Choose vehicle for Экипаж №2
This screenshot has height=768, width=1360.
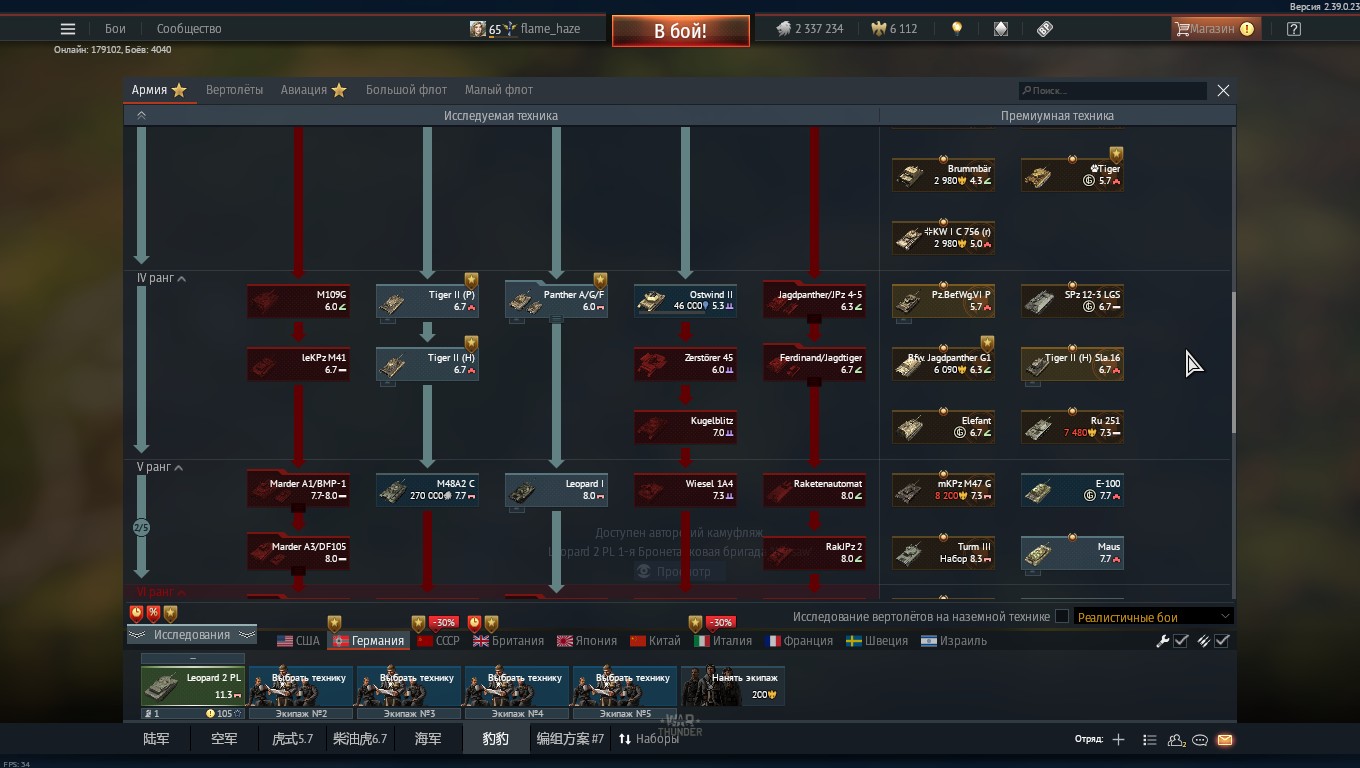[x=301, y=686]
